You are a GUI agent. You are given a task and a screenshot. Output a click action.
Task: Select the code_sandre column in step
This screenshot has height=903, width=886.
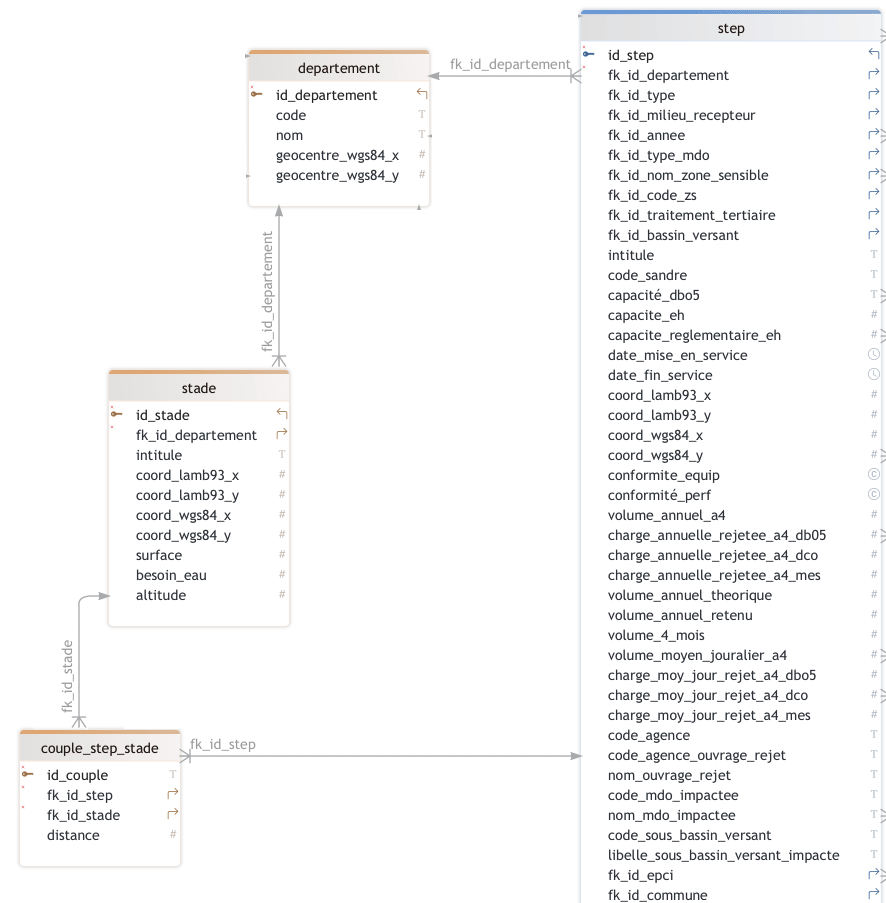click(647, 275)
